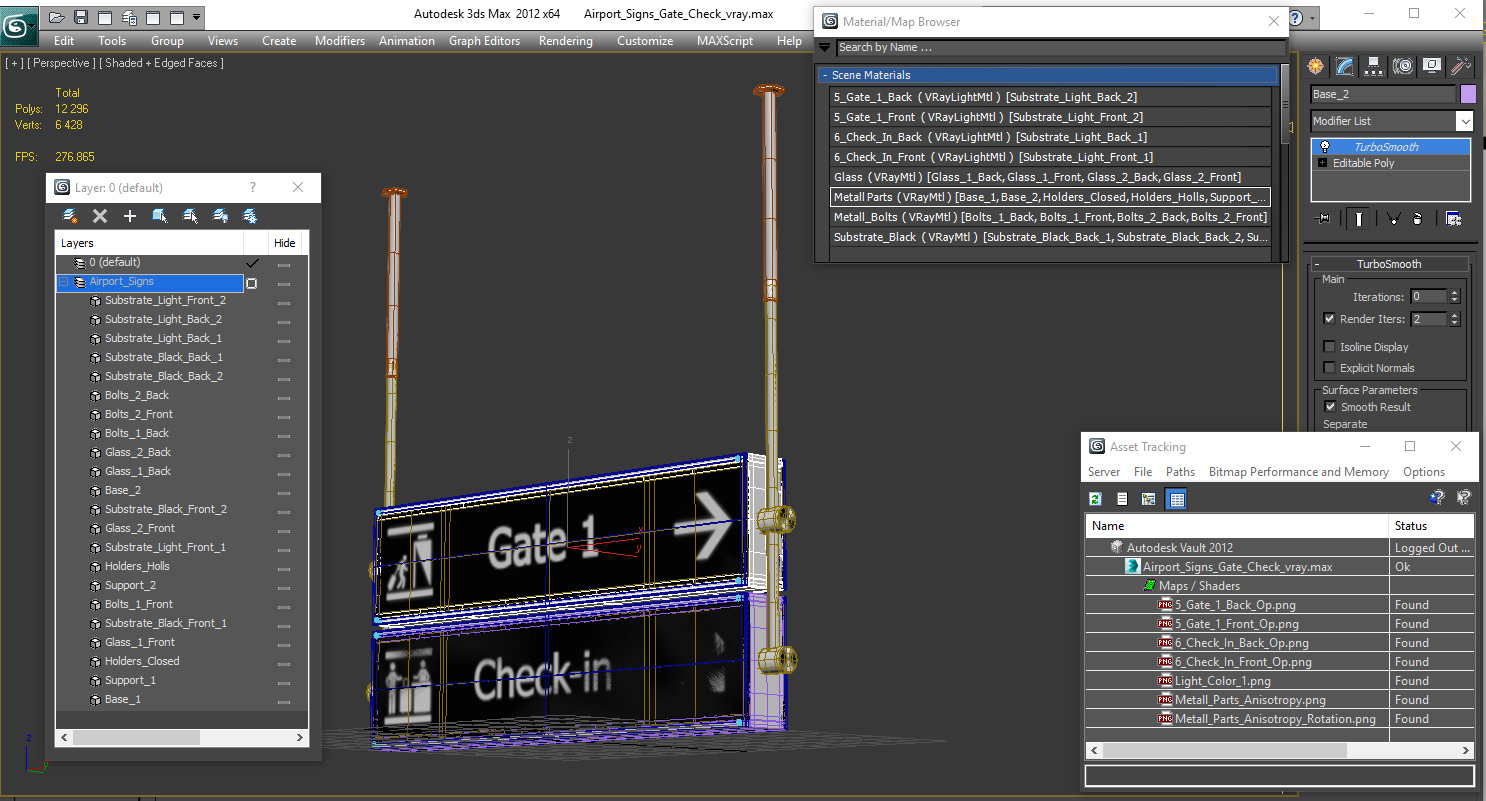
Task: Click the Base_2 object color swatch
Action: [1468, 94]
